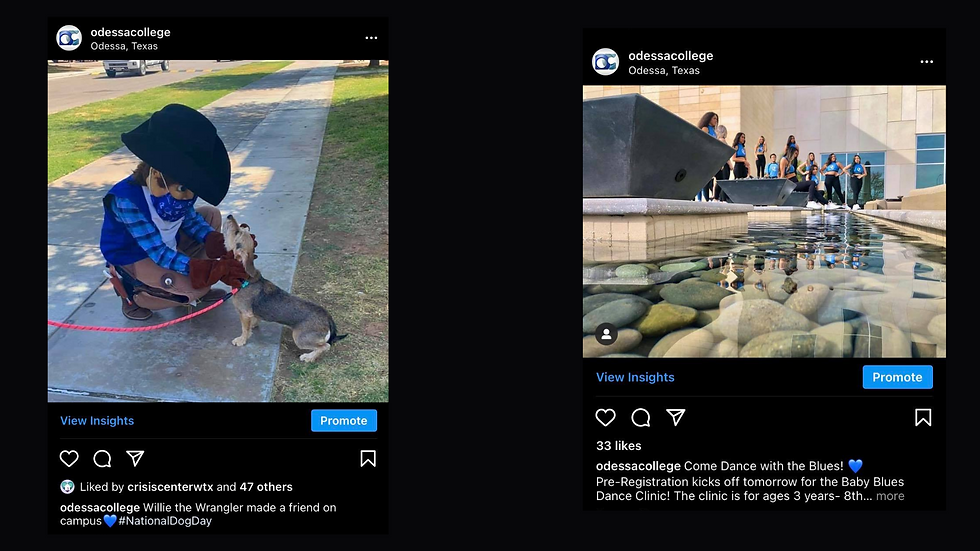Like the Come Dance with the Blues post
980x551 pixels.
coord(605,417)
